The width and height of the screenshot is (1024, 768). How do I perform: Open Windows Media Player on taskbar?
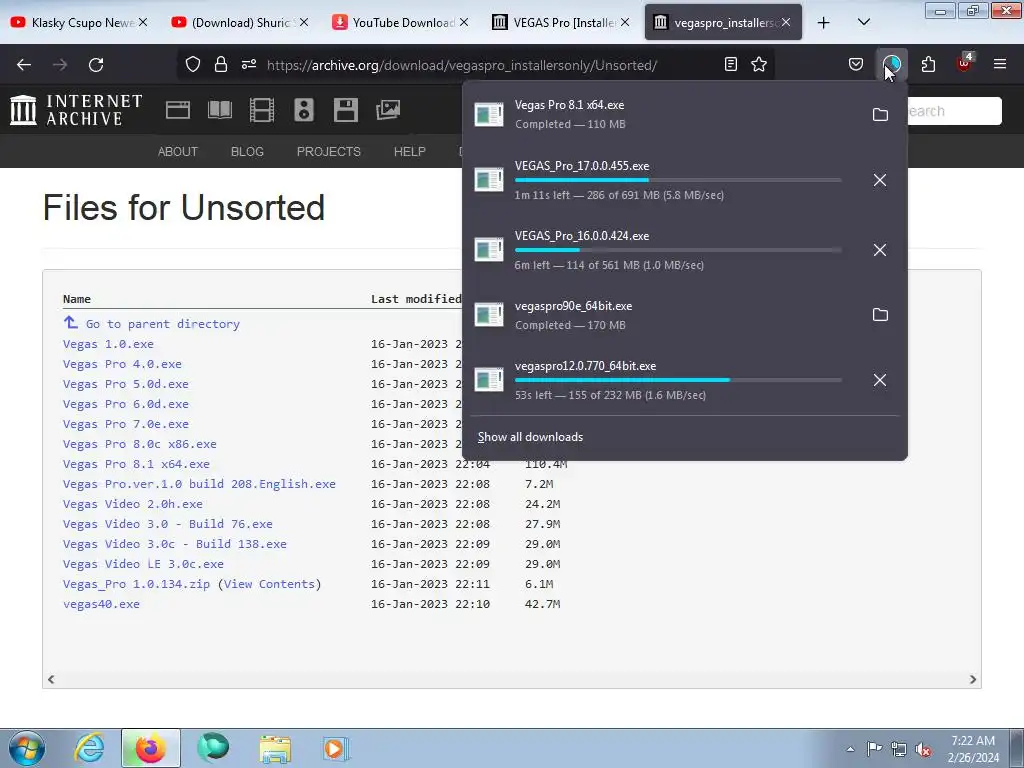point(336,748)
